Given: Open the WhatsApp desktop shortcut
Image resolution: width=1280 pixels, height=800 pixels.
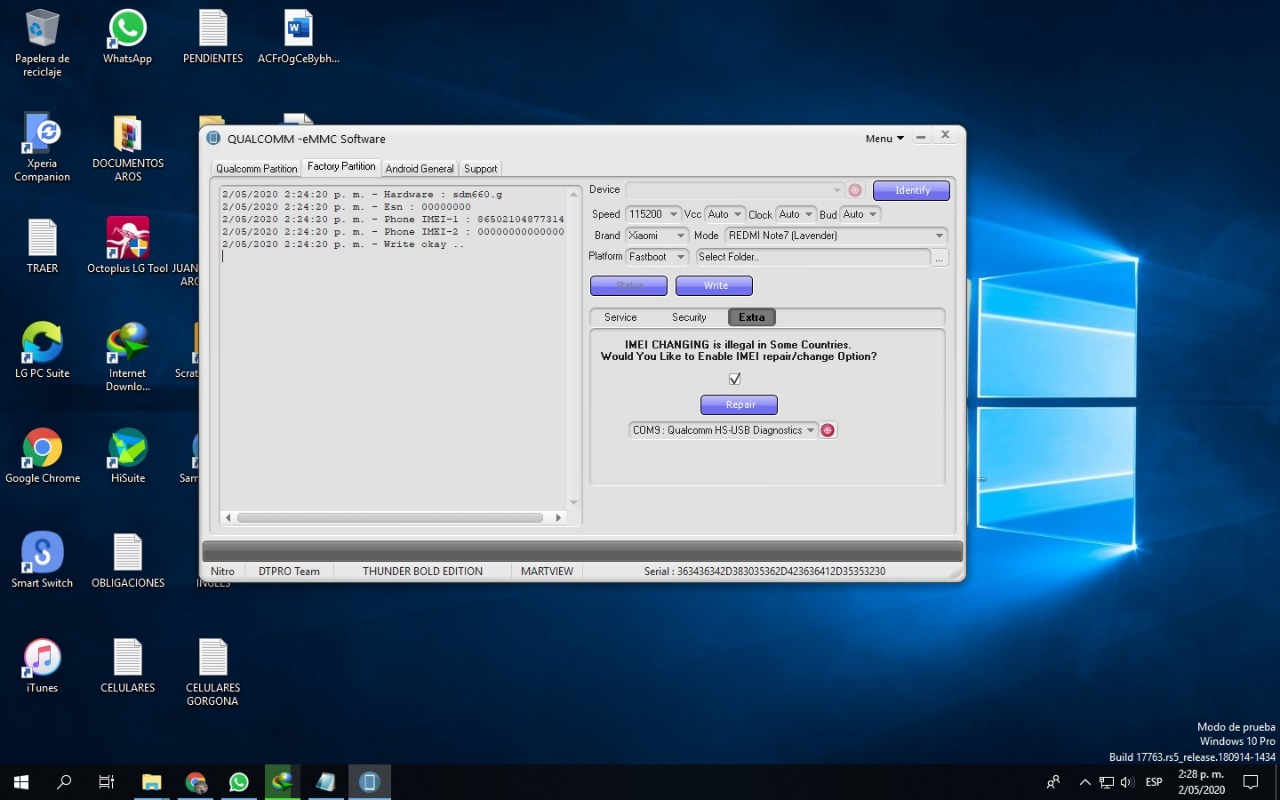Looking at the screenshot, I should tap(128, 37).
